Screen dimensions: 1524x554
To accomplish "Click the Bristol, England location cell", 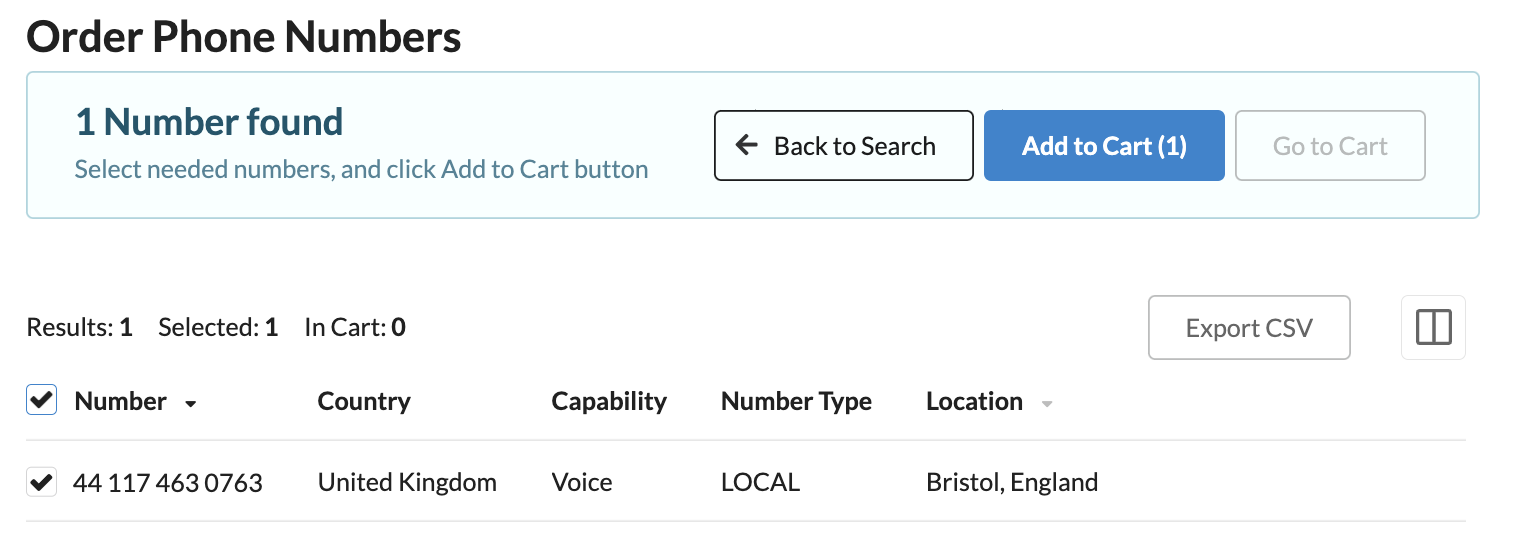I will click(x=1012, y=483).
